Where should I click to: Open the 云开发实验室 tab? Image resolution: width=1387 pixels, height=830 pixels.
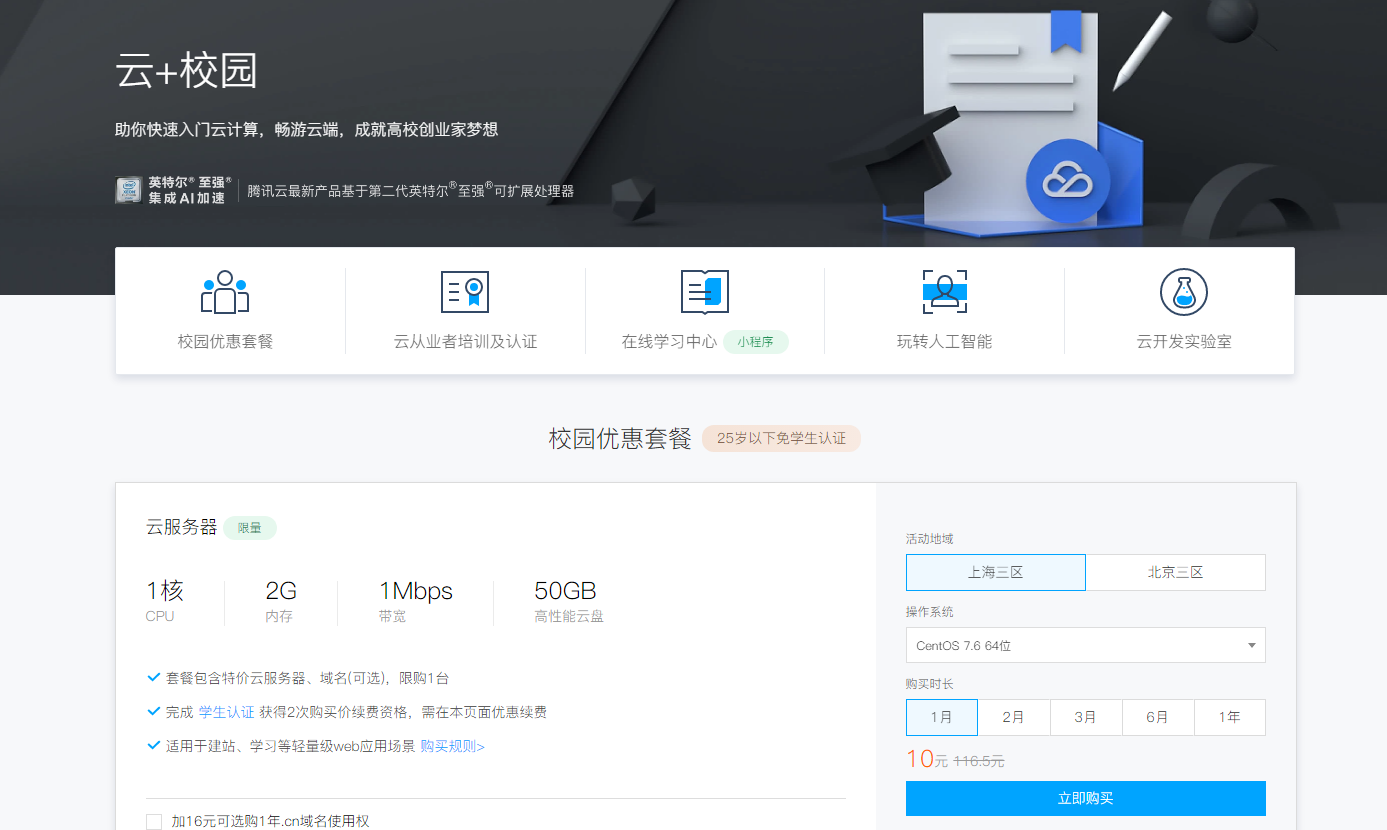pyautogui.click(x=1183, y=342)
